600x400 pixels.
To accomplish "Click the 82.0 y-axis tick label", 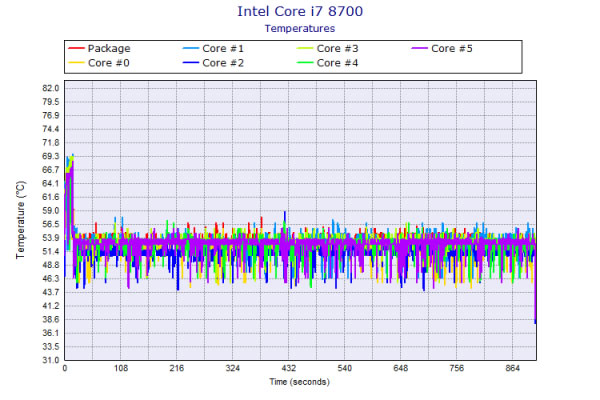I will tap(51, 88).
